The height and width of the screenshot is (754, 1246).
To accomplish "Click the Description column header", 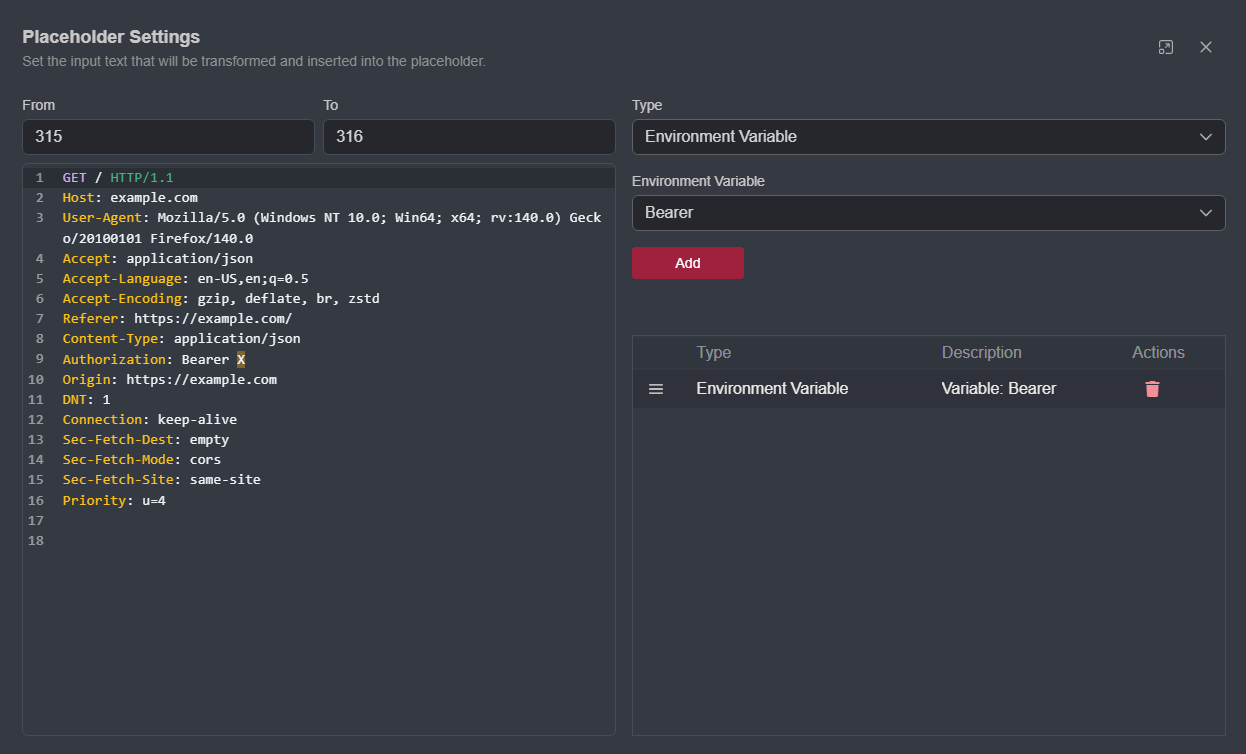I will point(981,352).
